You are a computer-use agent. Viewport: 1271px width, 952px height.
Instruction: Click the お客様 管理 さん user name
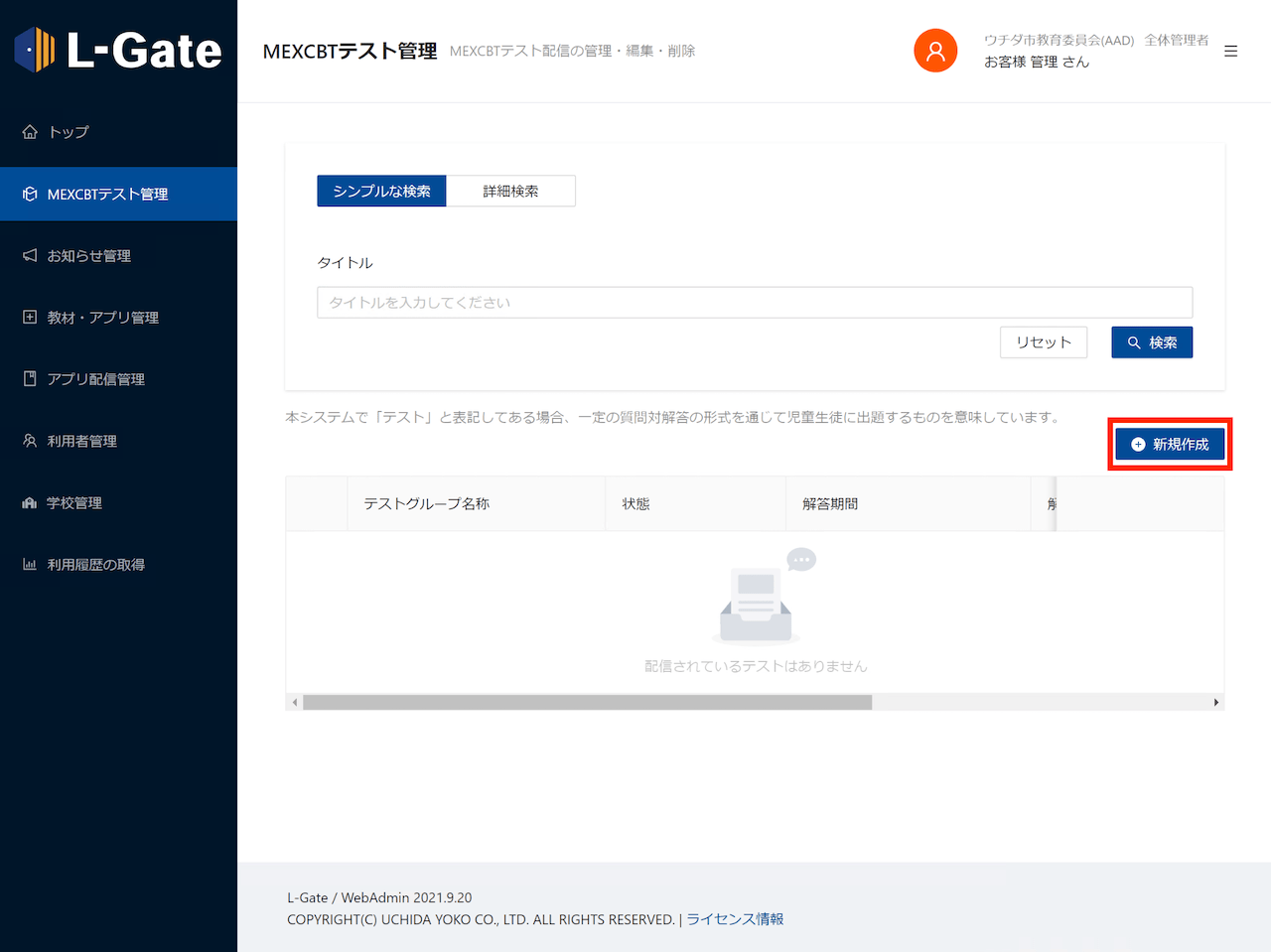pyautogui.click(x=1037, y=62)
